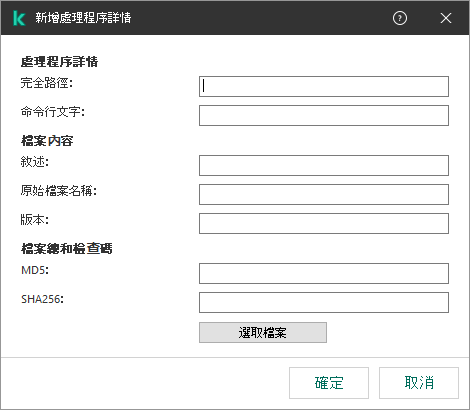Click the SHA256 label text
The width and height of the screenshot is (470, 410).
click(42, 299)
